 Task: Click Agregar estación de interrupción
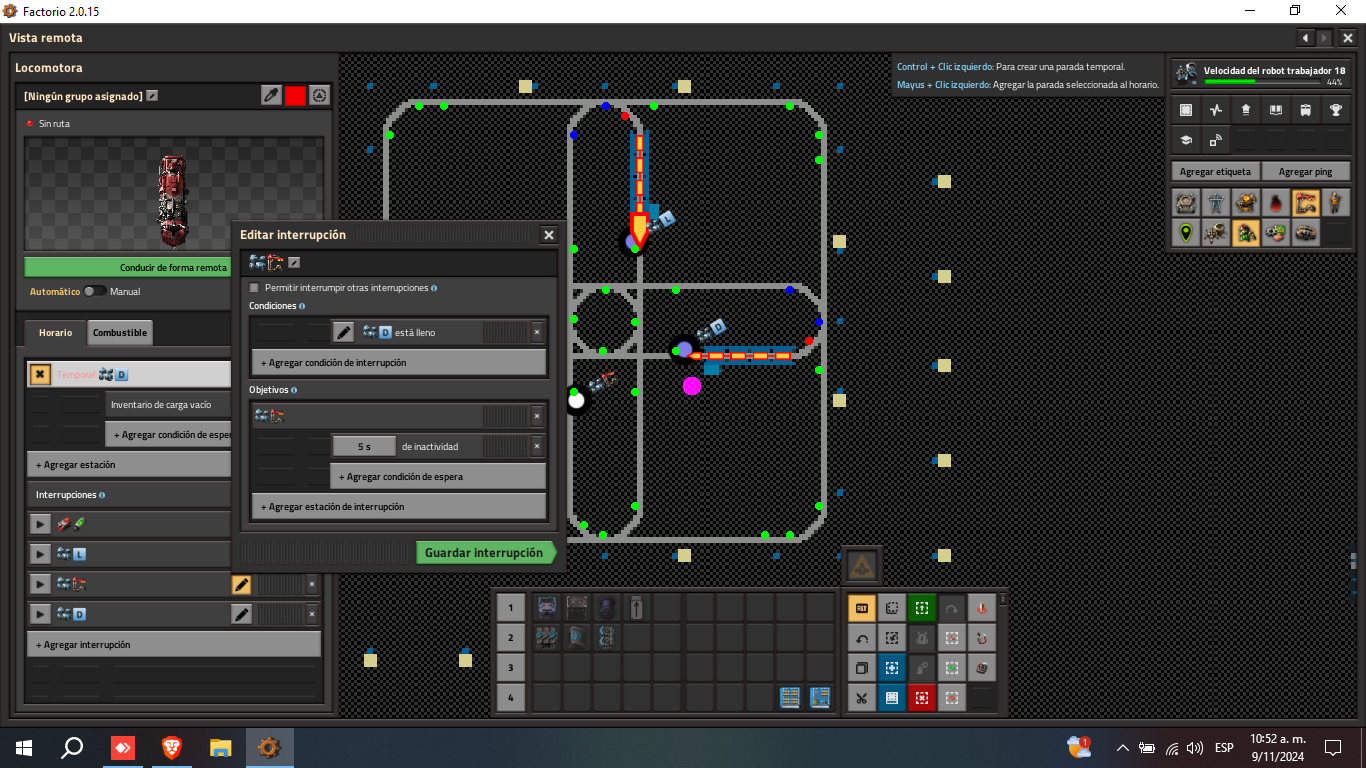[x=399, y=506]
